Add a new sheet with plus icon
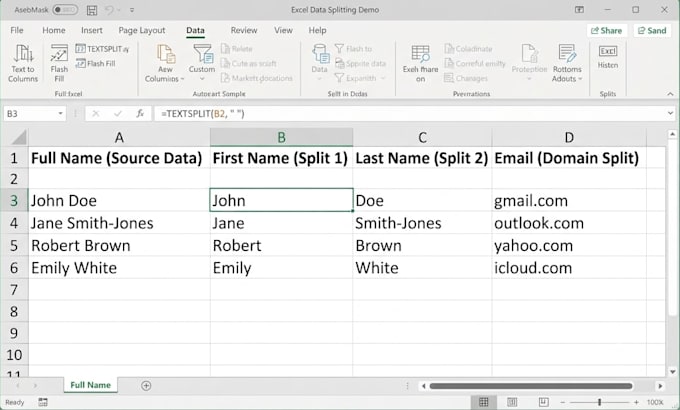This screenshot has width=680, height=410. click(x=146, y=385)
